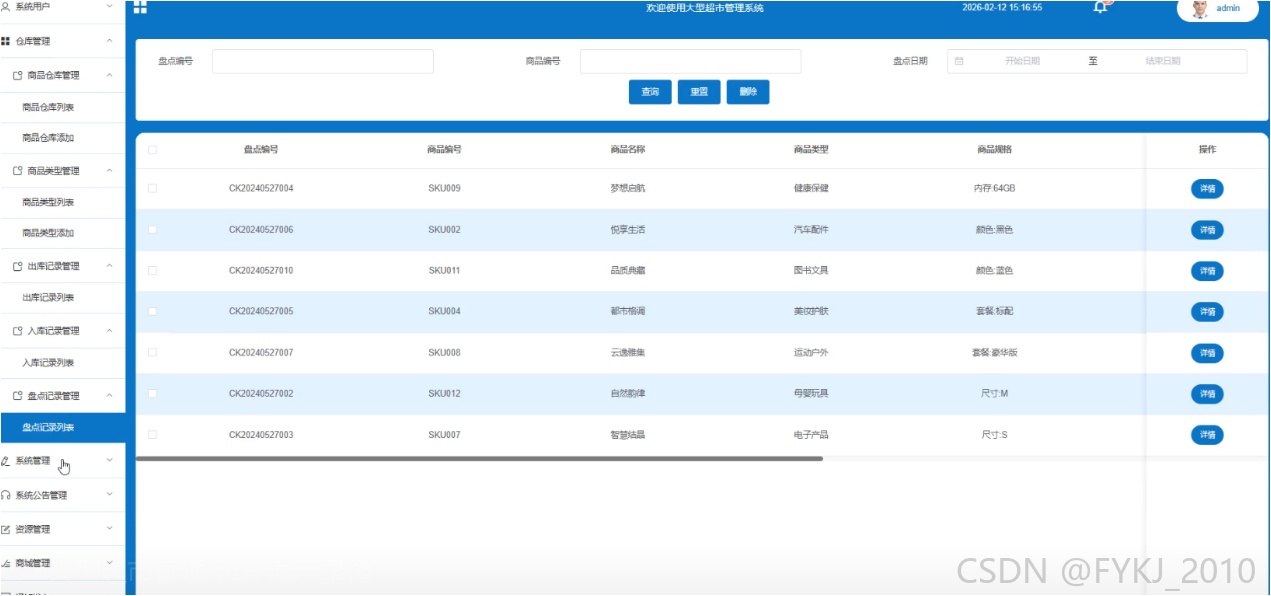View 详情 for row CK20240527002
This screenshot has width=1271, height=596.
point(1207,393)
